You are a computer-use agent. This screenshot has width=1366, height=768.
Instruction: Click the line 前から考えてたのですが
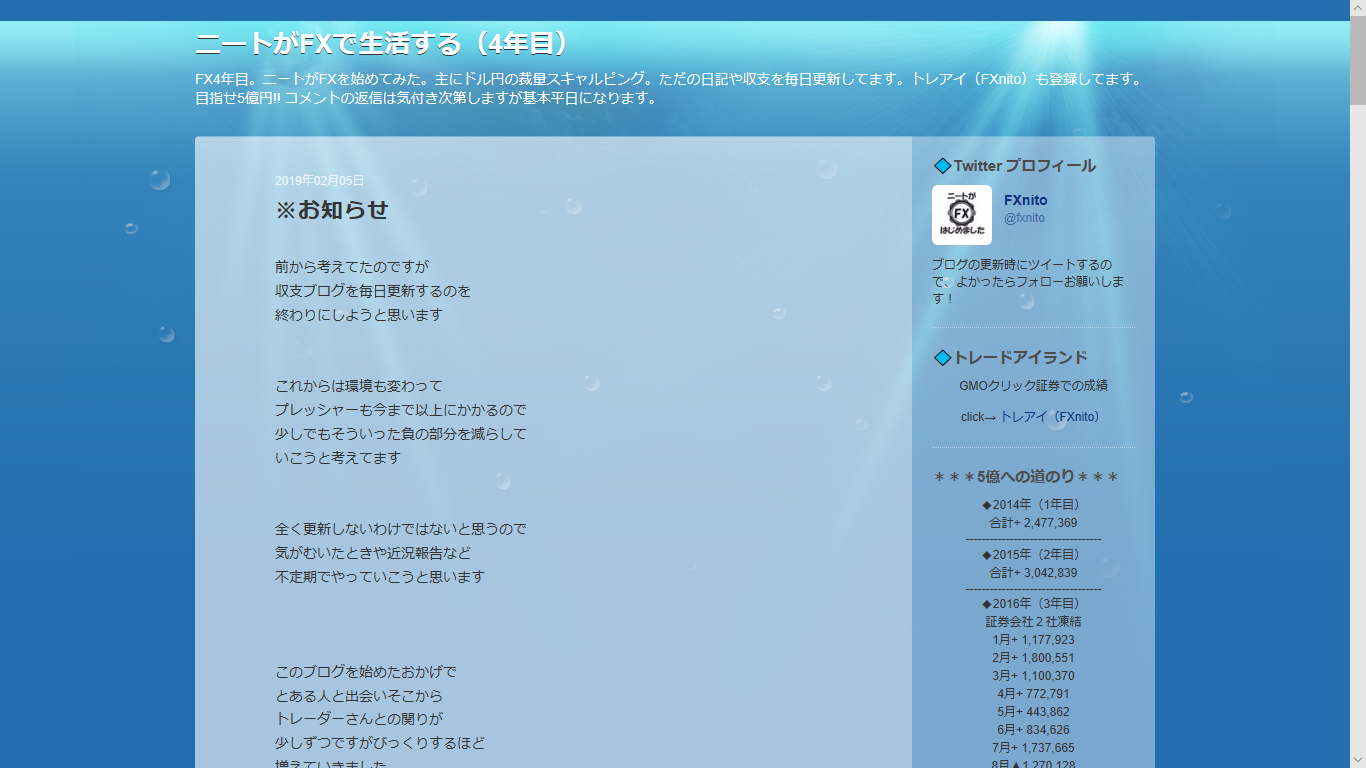[x=352, y=267]
